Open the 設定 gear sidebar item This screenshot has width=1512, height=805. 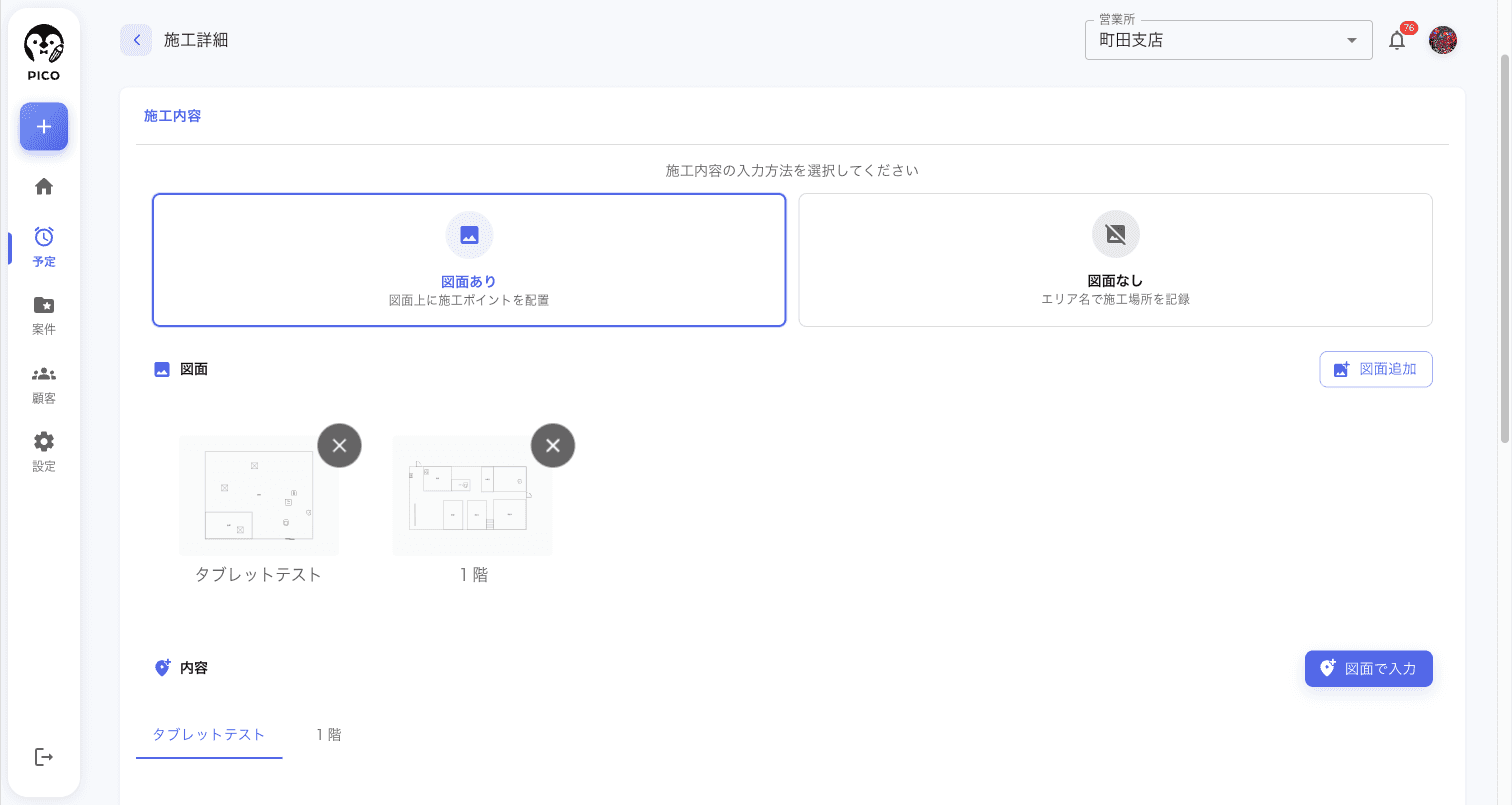pyautogui.click(x=44, y=452)
